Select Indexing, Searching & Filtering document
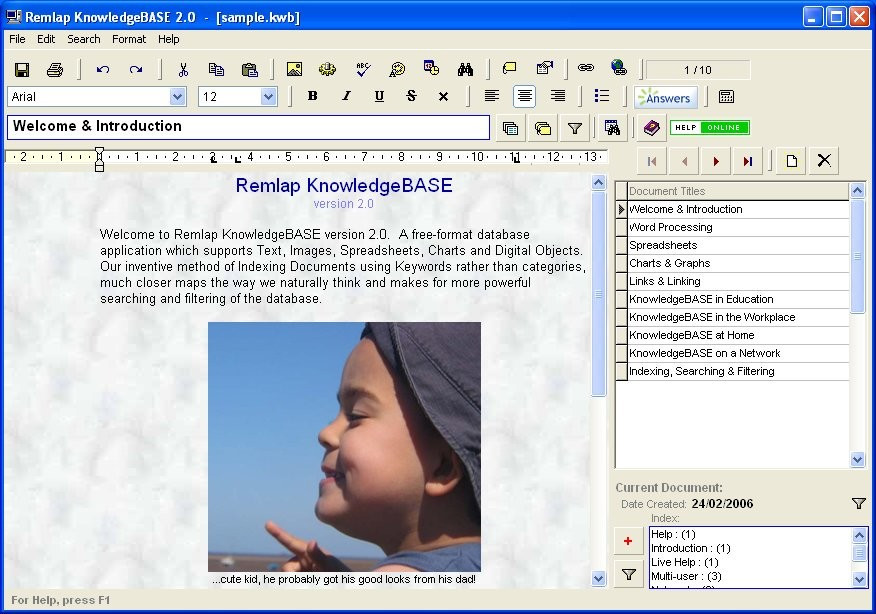Image resolution: width=876 pixels, height=614 pixels. (738, 371)
